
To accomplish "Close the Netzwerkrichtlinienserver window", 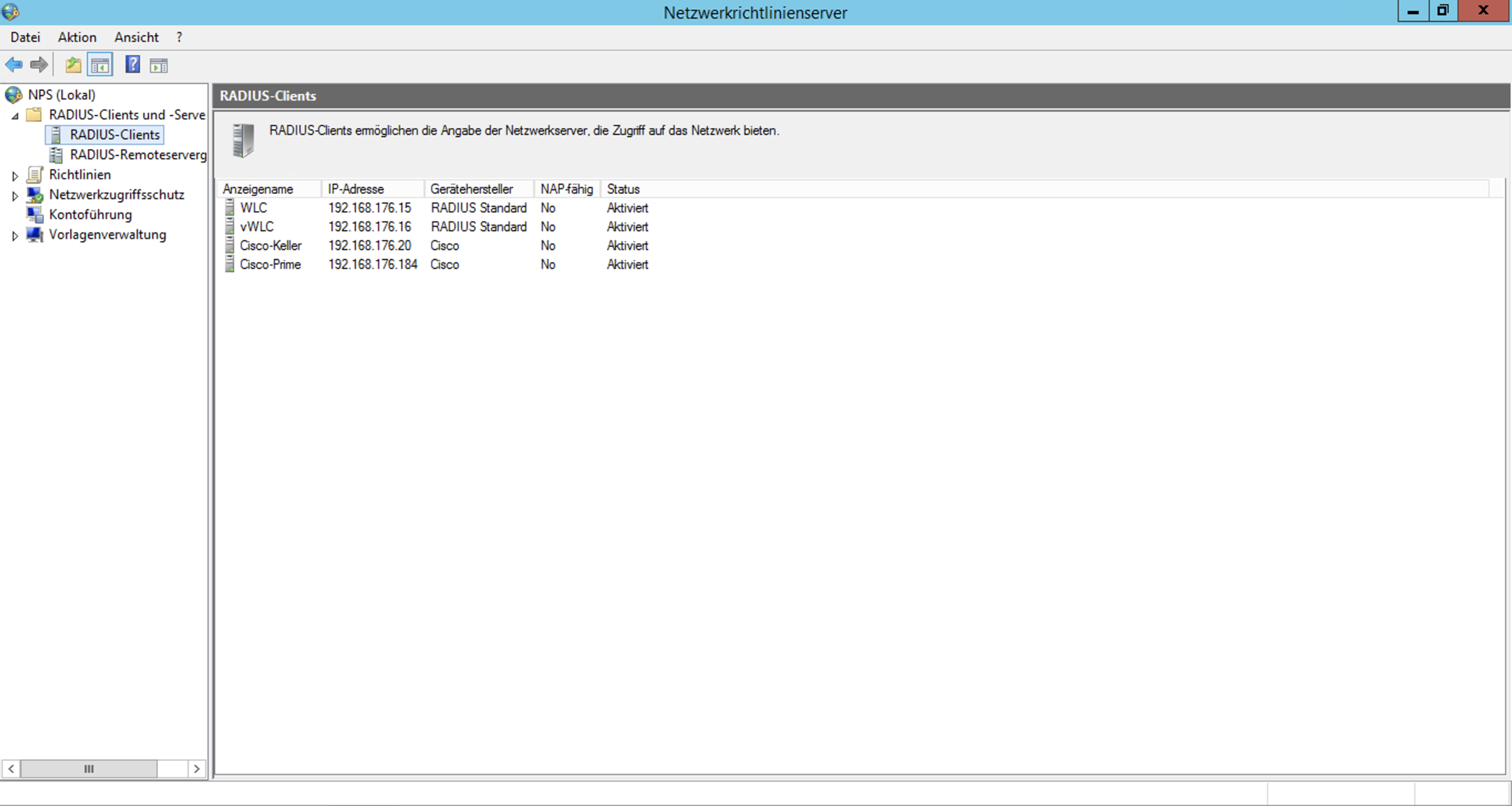I will [x=1483, y=10].
